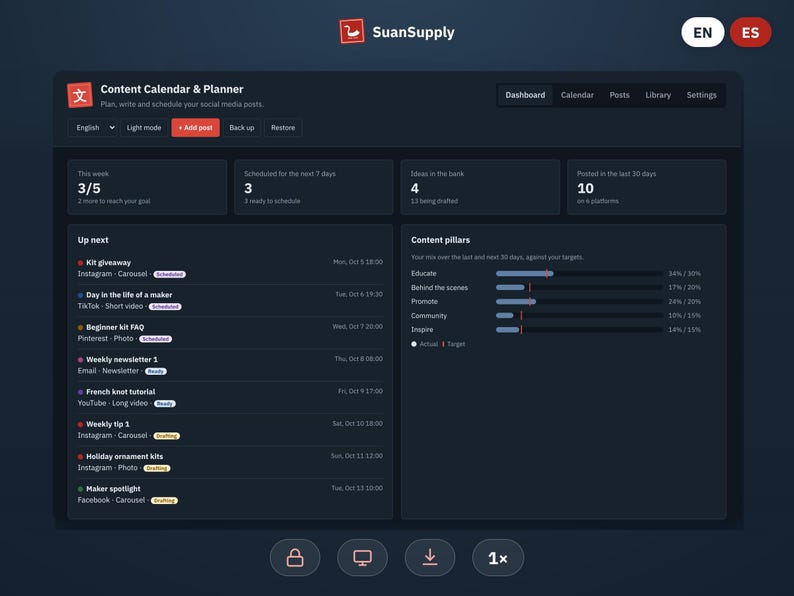Open the Holiday ornament kits post
This screenshot has width=794, height=596.
pos(230,462)
